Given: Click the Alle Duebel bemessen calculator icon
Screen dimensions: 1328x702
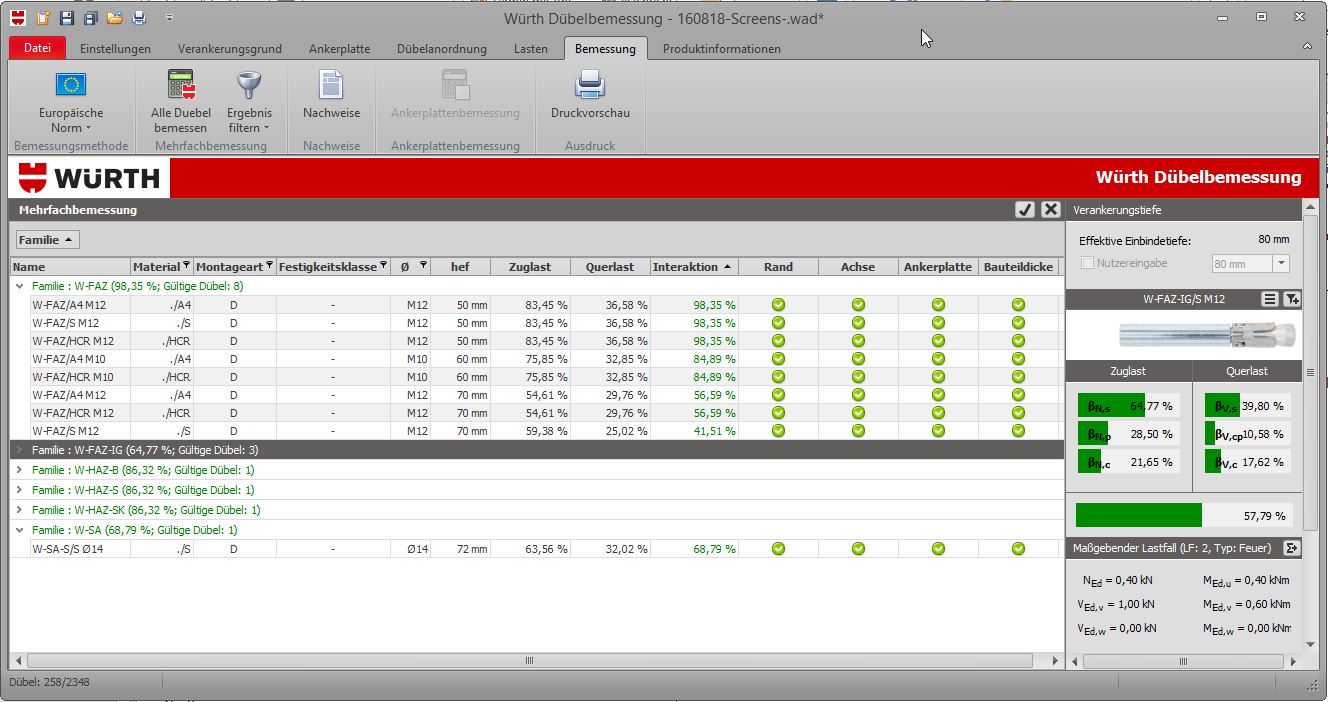Looking at the screenshot, I should 181,85.
